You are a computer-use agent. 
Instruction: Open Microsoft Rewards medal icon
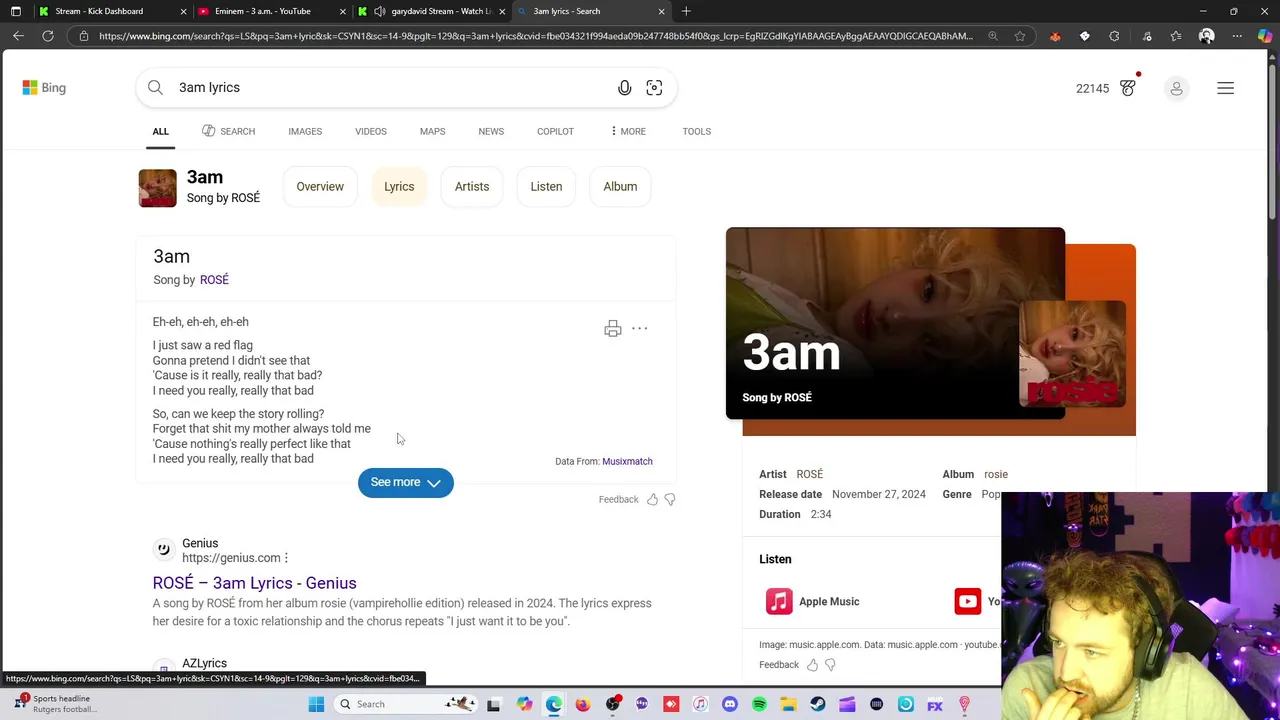click(1128, 88)
